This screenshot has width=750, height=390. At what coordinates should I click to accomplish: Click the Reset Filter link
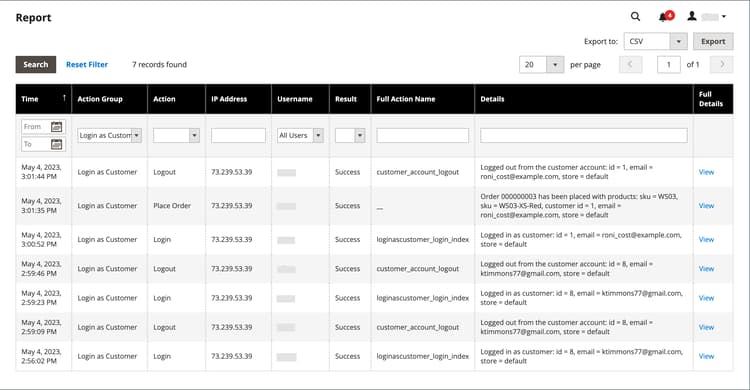tap(87, 65)
